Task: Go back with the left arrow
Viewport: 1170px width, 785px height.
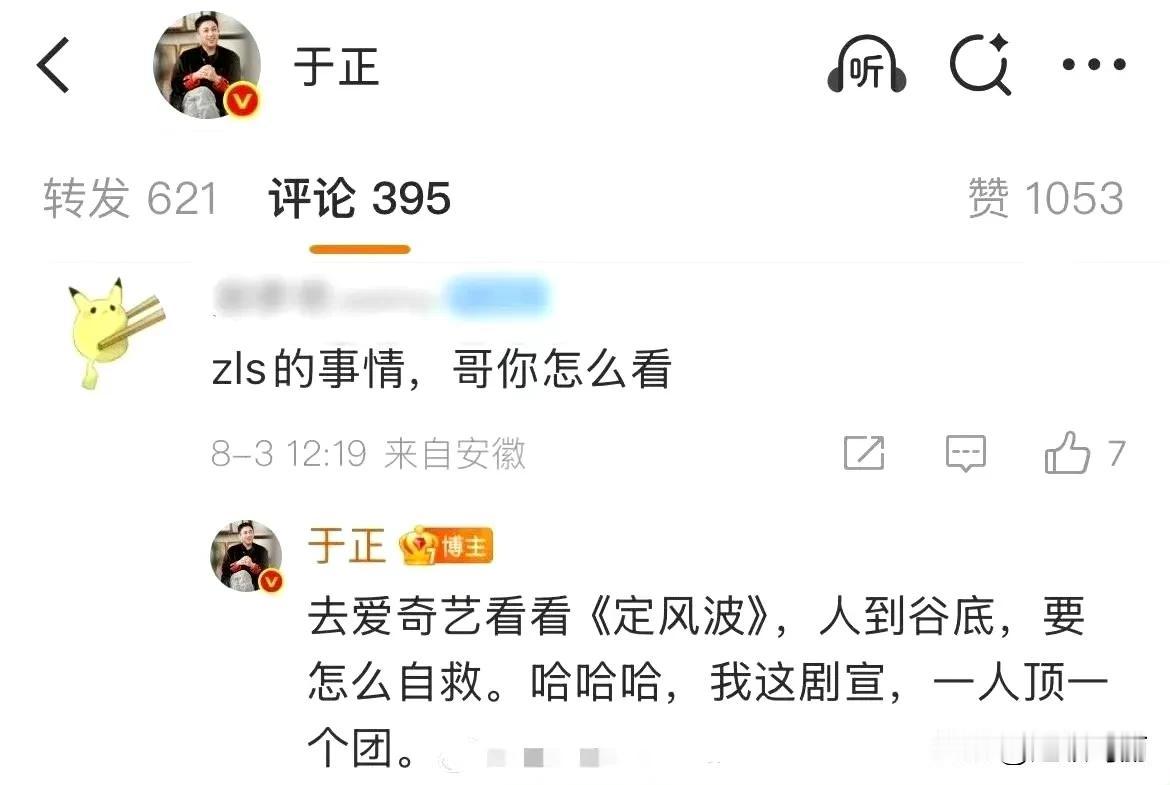Action: [53, 66]
